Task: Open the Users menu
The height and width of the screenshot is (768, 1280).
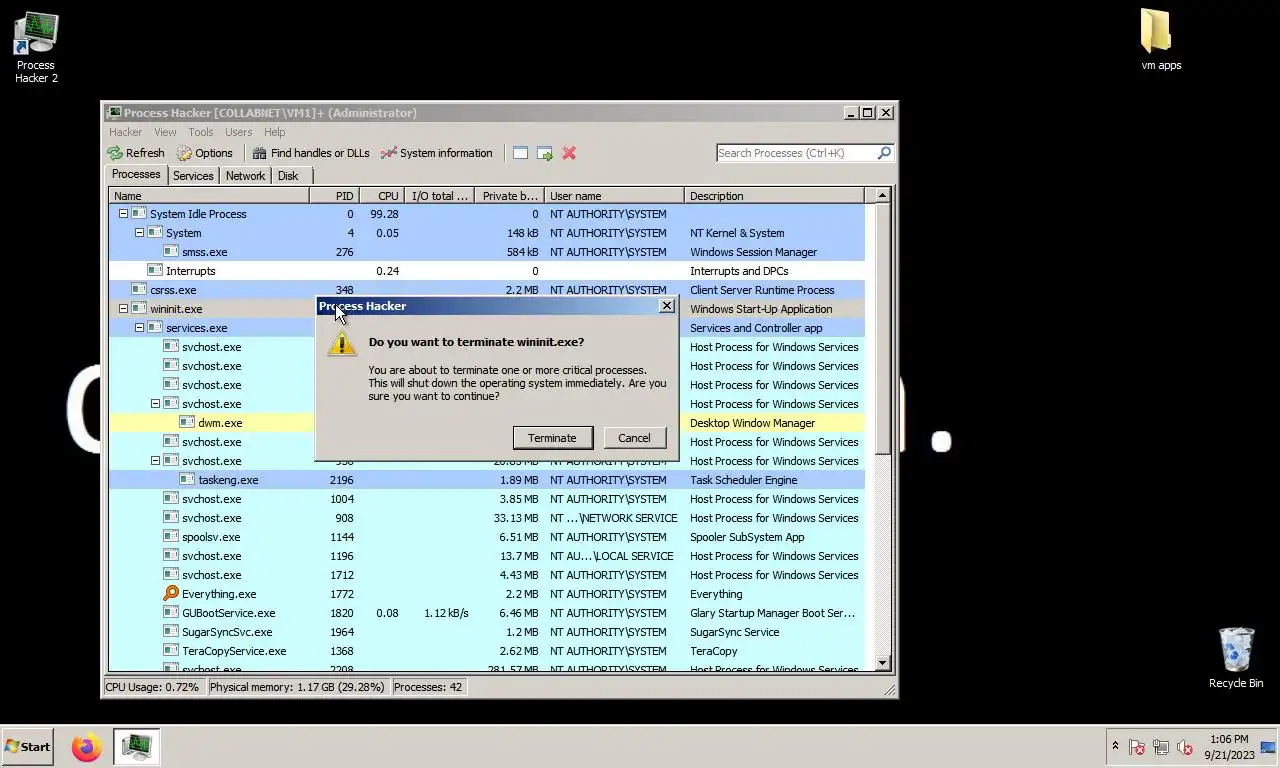Action: (238, 132)
